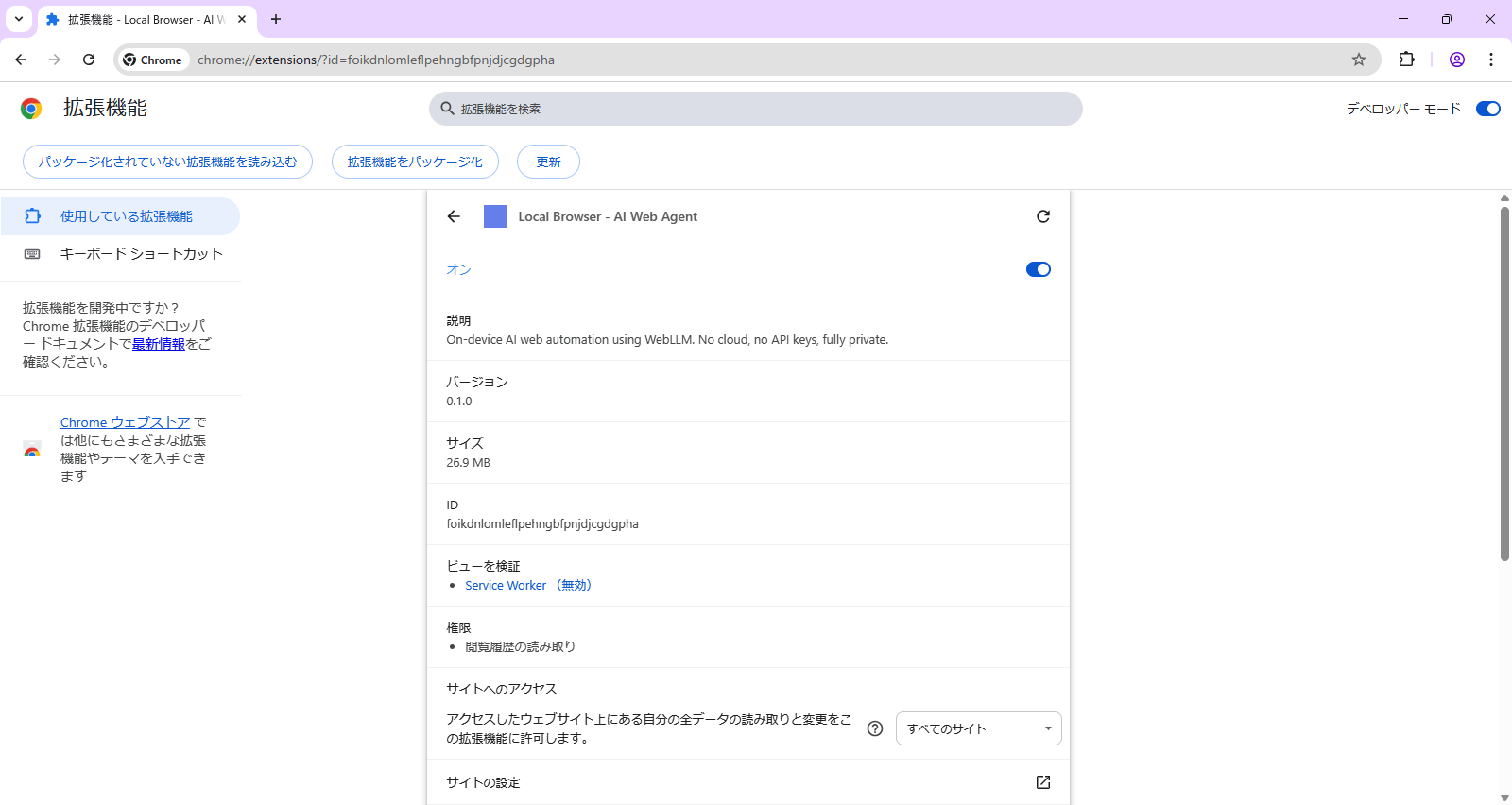1512x805 pixels.
Task: Open the Extensions puzzle icon in toolbar
Action: tap(1407, 60)
